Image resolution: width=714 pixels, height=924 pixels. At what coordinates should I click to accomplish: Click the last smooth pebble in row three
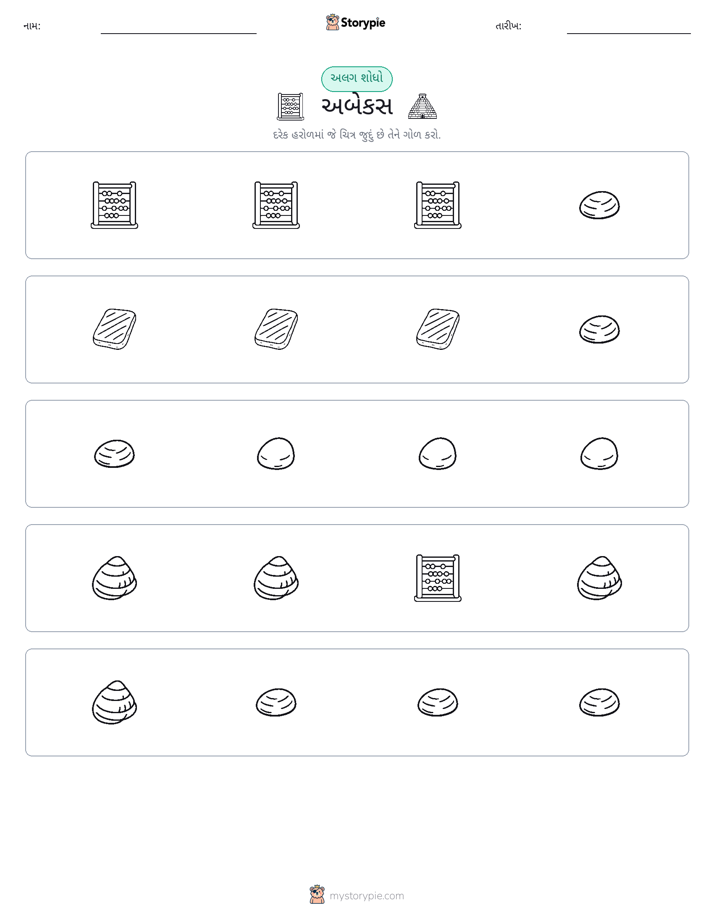pos(599,454)
